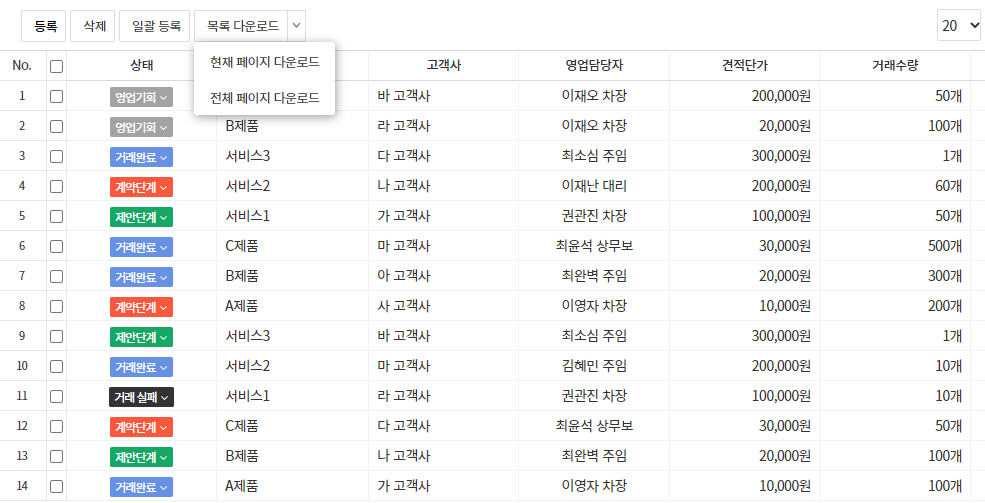The height and width of the screenshot is (503, 985).
Task: Click B제품 in row 2
Action: click(242, 126)
